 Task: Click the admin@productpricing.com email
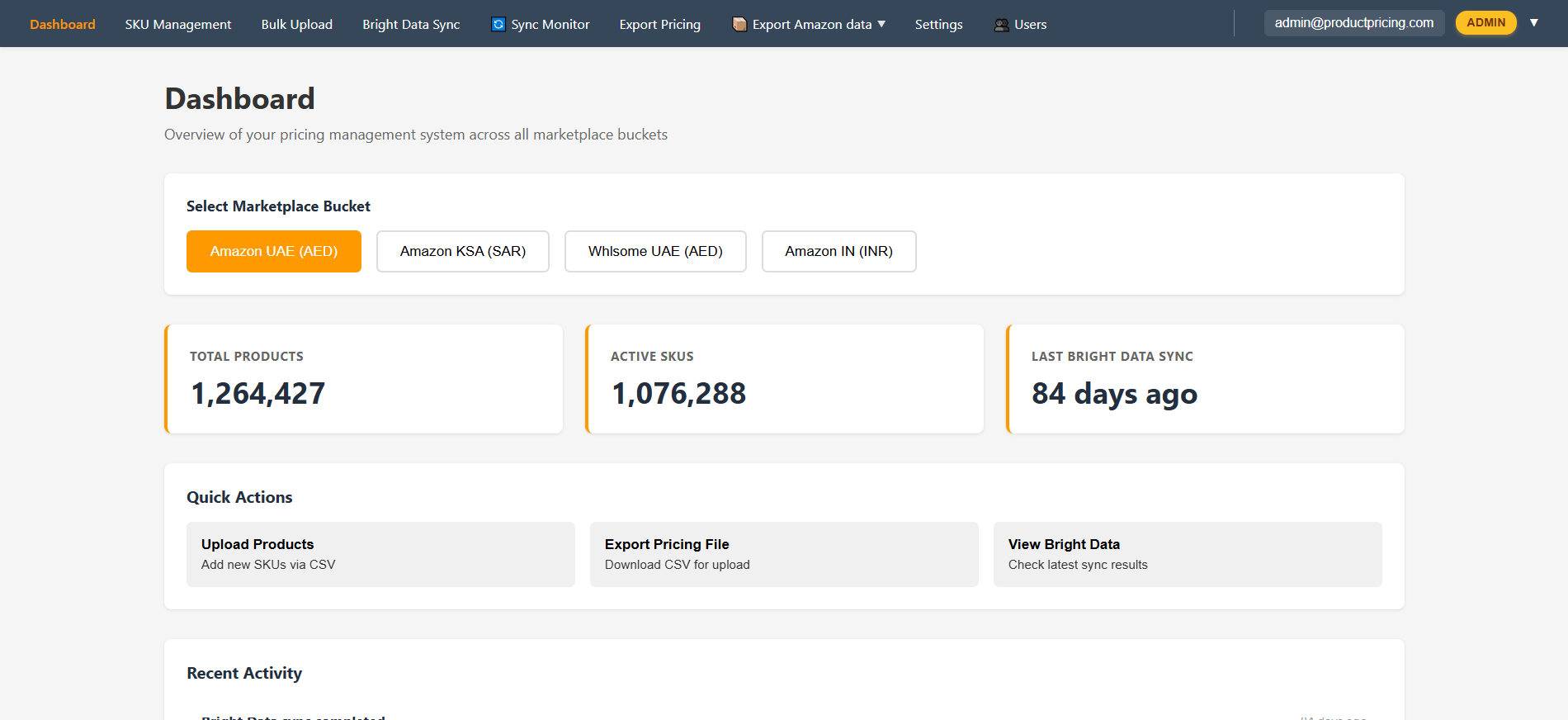tap(1354, 23)
